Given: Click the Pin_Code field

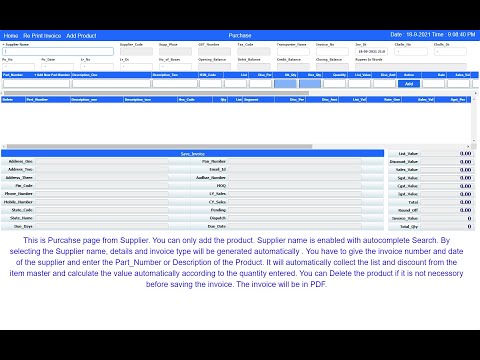Looking at the screenshot, I should coord(102,186).
